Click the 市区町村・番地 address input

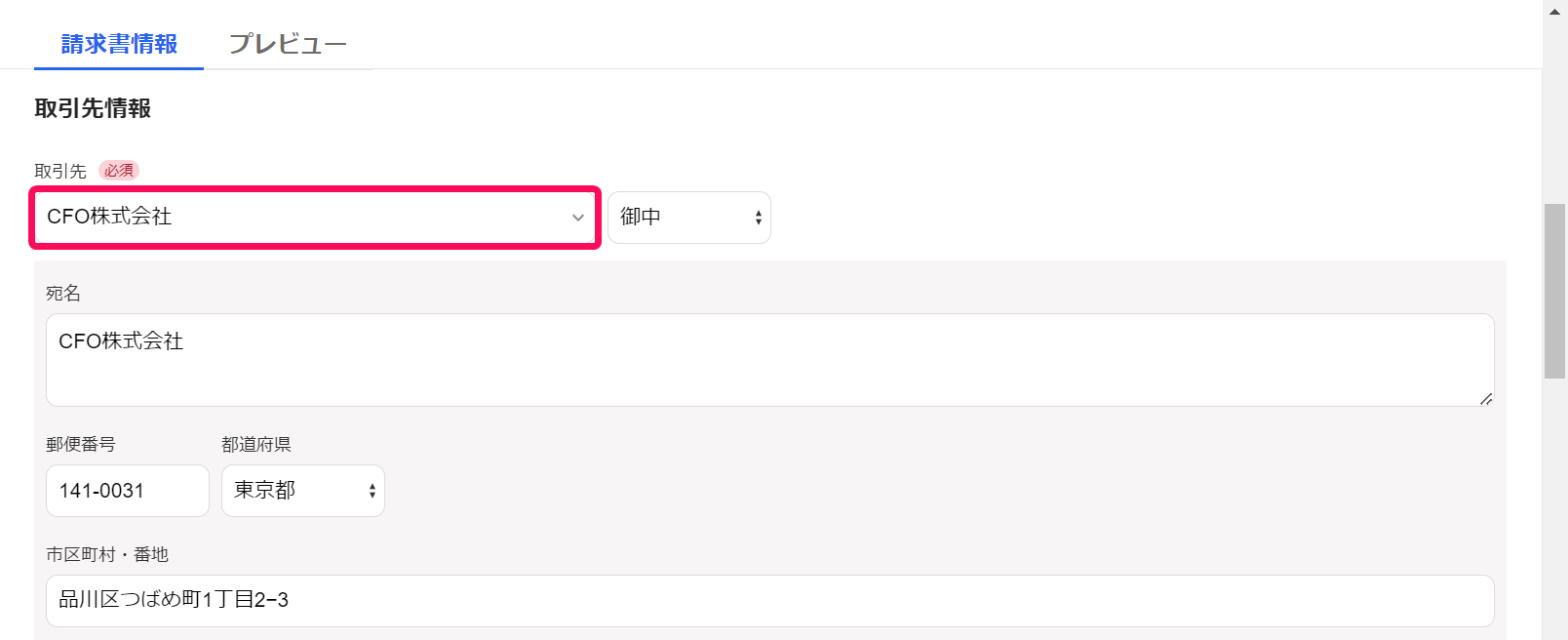pos(769,600)
